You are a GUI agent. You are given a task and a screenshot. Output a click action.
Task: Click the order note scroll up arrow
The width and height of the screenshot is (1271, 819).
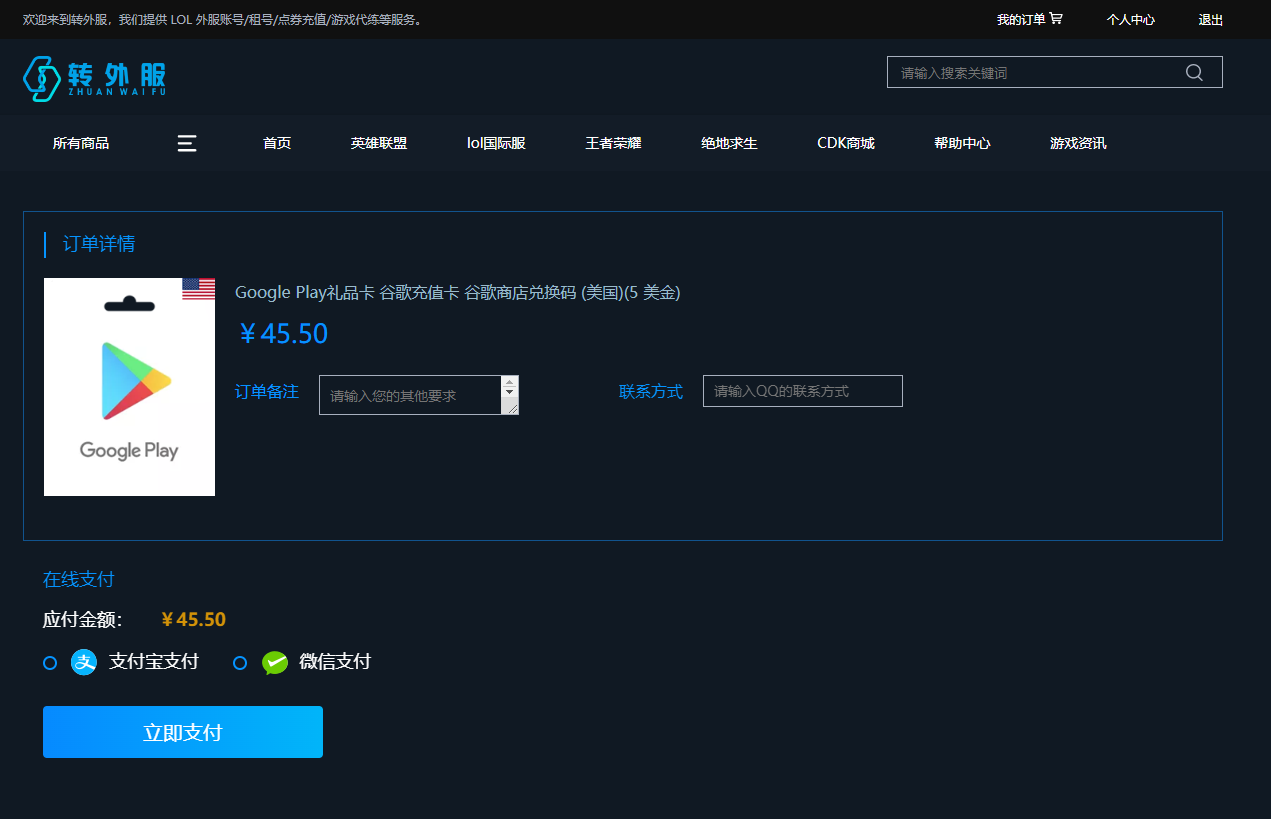pos(509,382)
